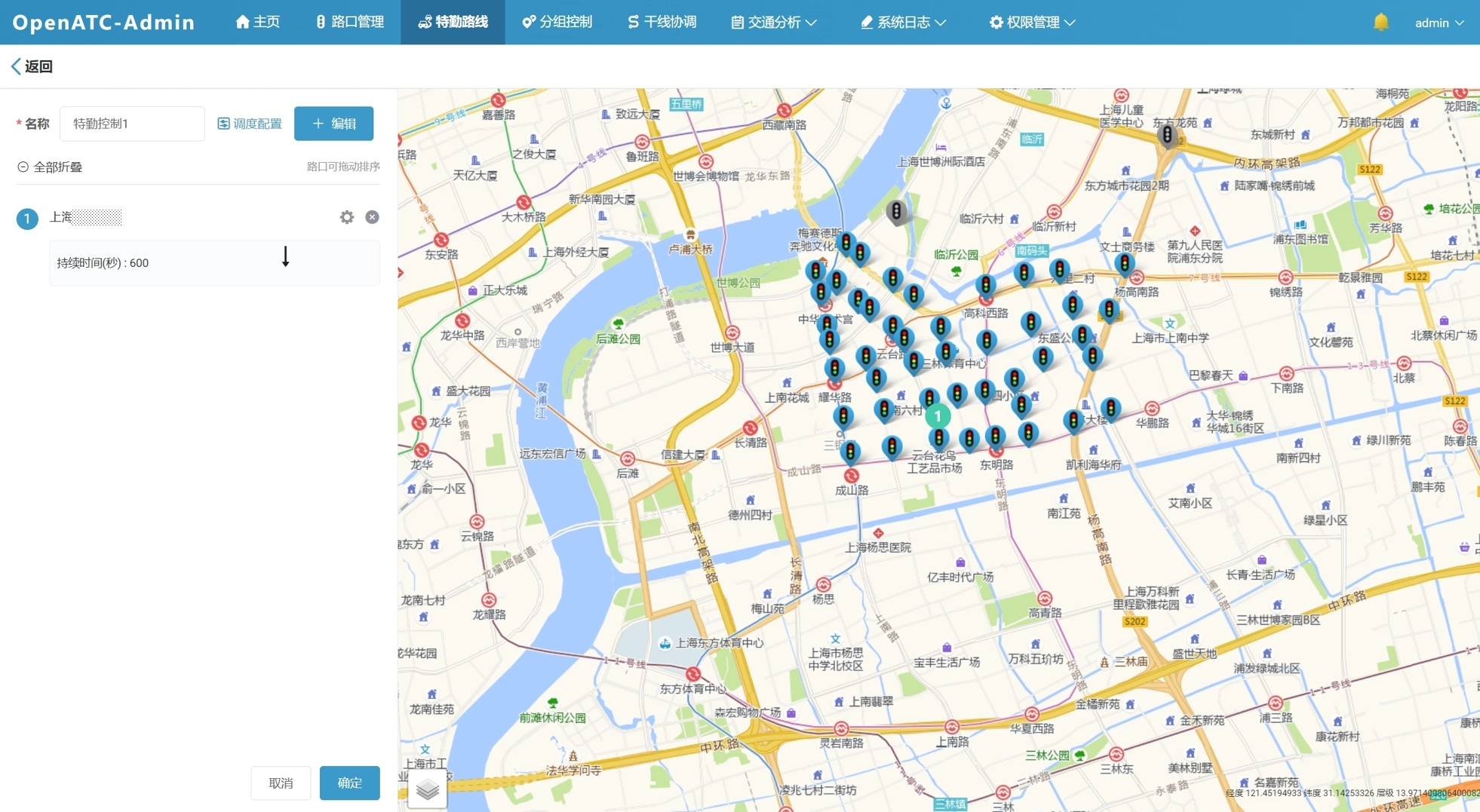Screen dimensions: 1480x812
Task: Click the OpenATC-Admin logo
Action: pos(104,23)
